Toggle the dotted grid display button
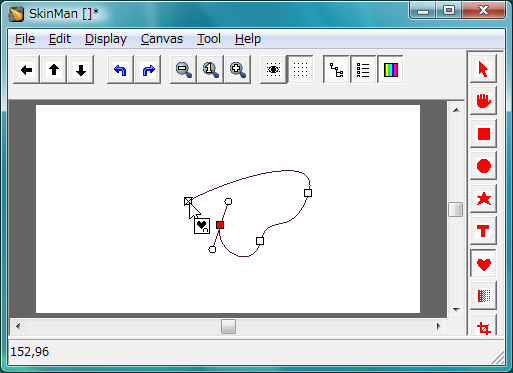The height and width of the screenshot is (373, 513). point(300,70)
